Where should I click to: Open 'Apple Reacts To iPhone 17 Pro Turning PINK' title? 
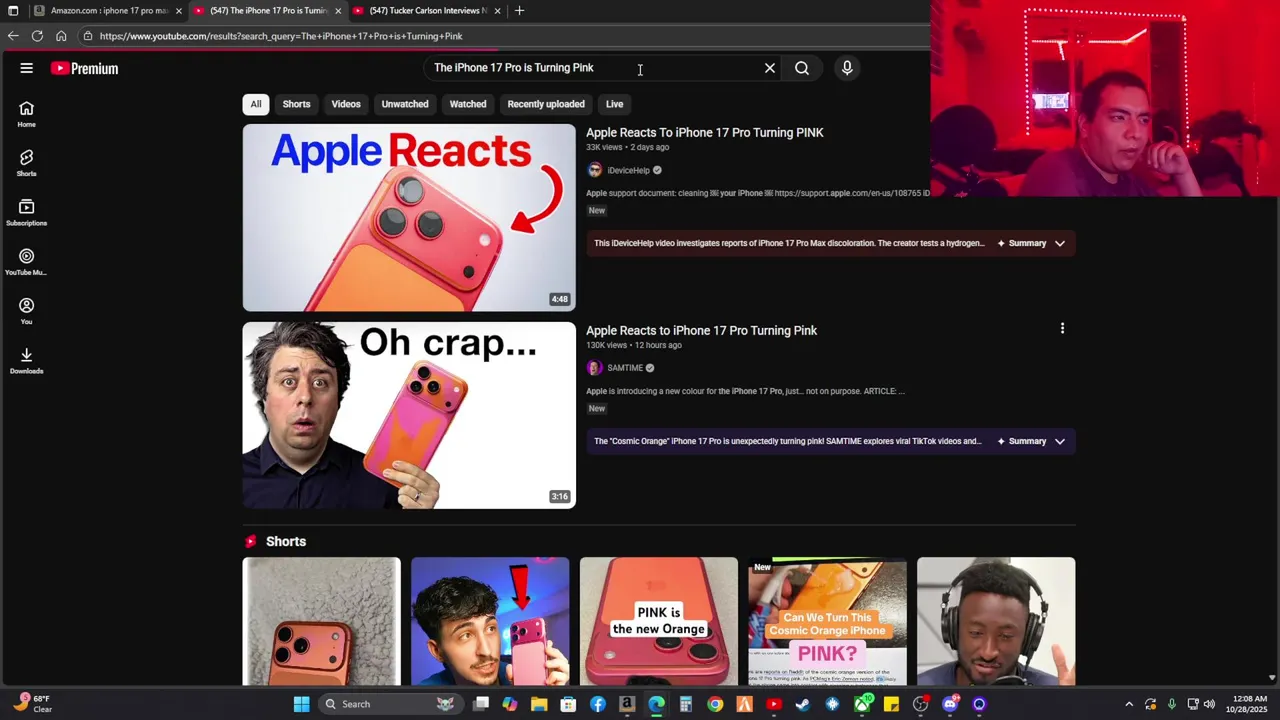click(x=705, y=132)
